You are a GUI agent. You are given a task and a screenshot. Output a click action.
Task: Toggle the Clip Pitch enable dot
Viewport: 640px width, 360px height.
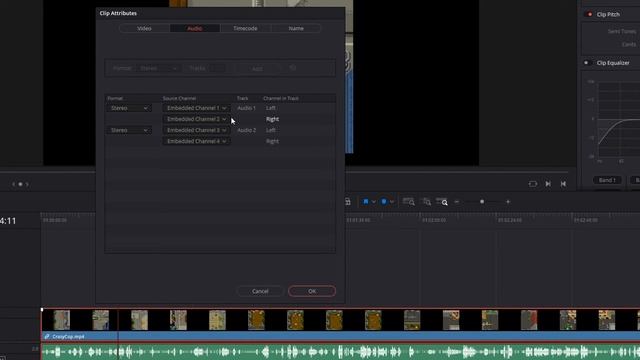(589, 14)
